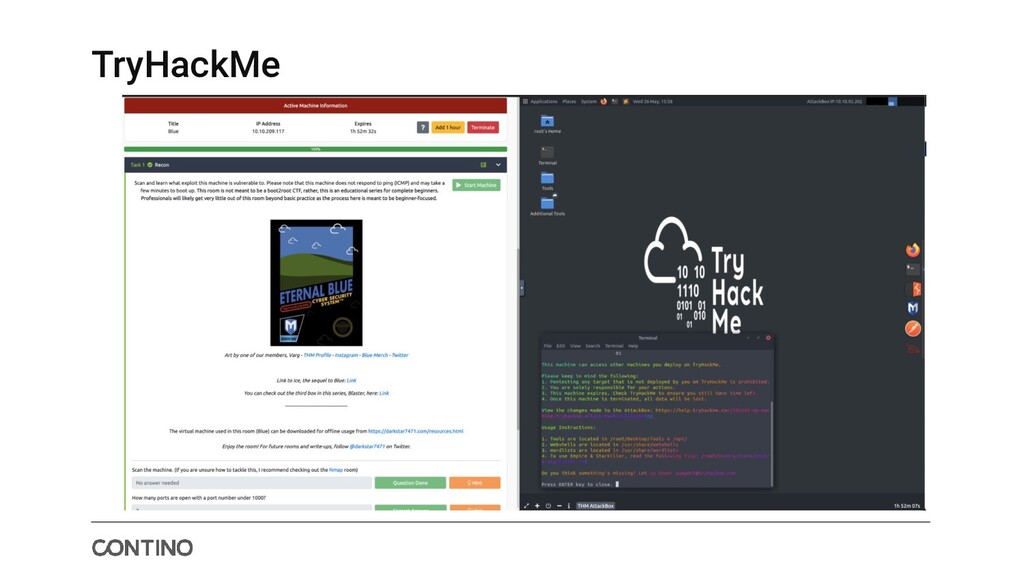Open the THM Profile link
Image resolution: width=1024 pixels, height=576 pixels.
click(x=317, y=355)
